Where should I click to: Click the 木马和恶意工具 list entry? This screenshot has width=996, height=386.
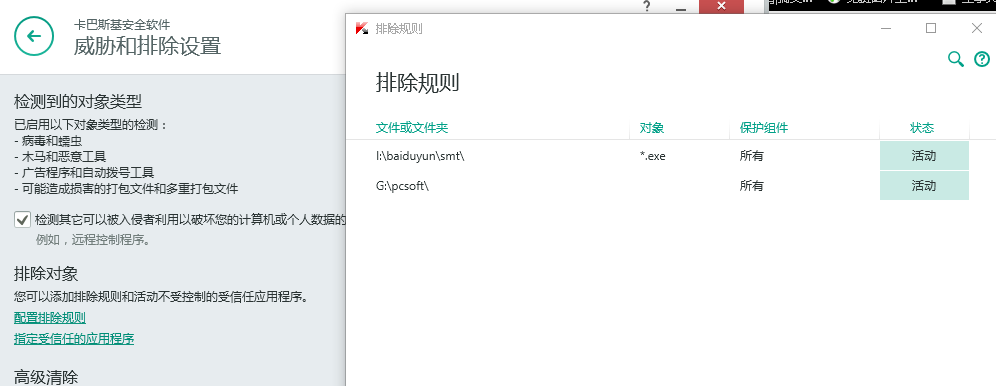click(64, 156)
